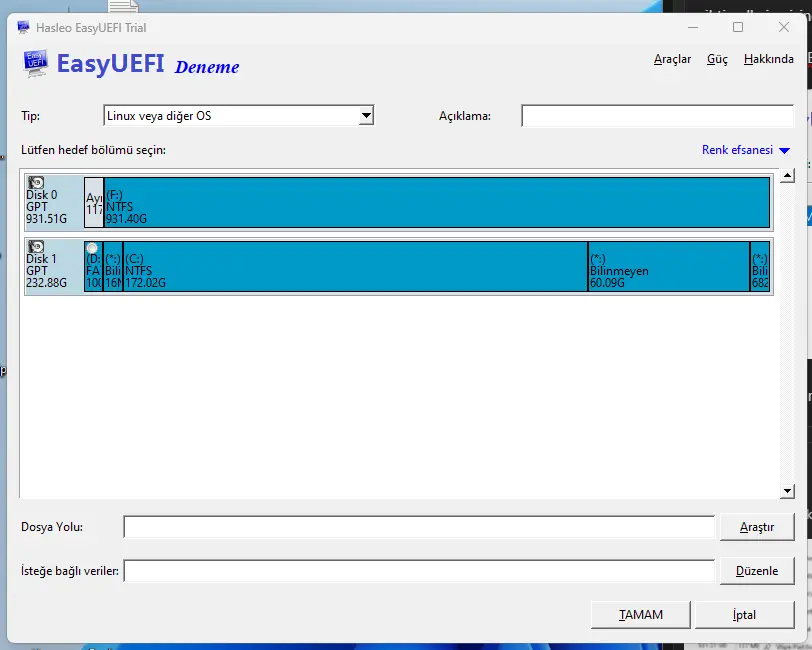Focus the Dosya Yolu input field
This screenshot has height=650, width=812.
pyautogui.click(x=419, y=527)
